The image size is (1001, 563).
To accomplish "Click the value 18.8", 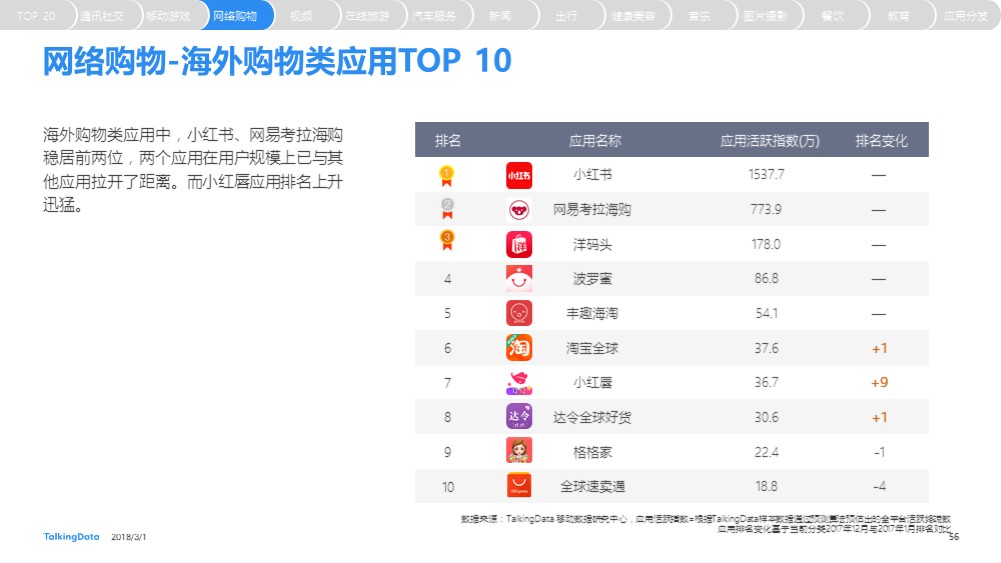I will click(x=766, y=486).
